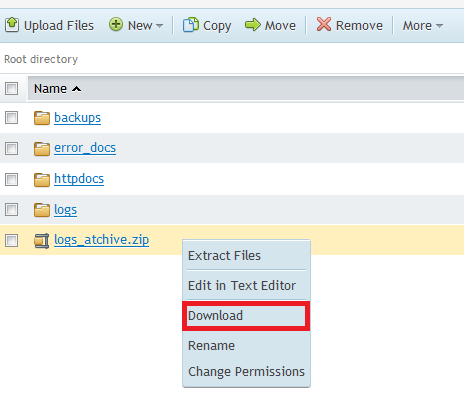Open the logs folder link
The image size is (464, 402).
65,210
